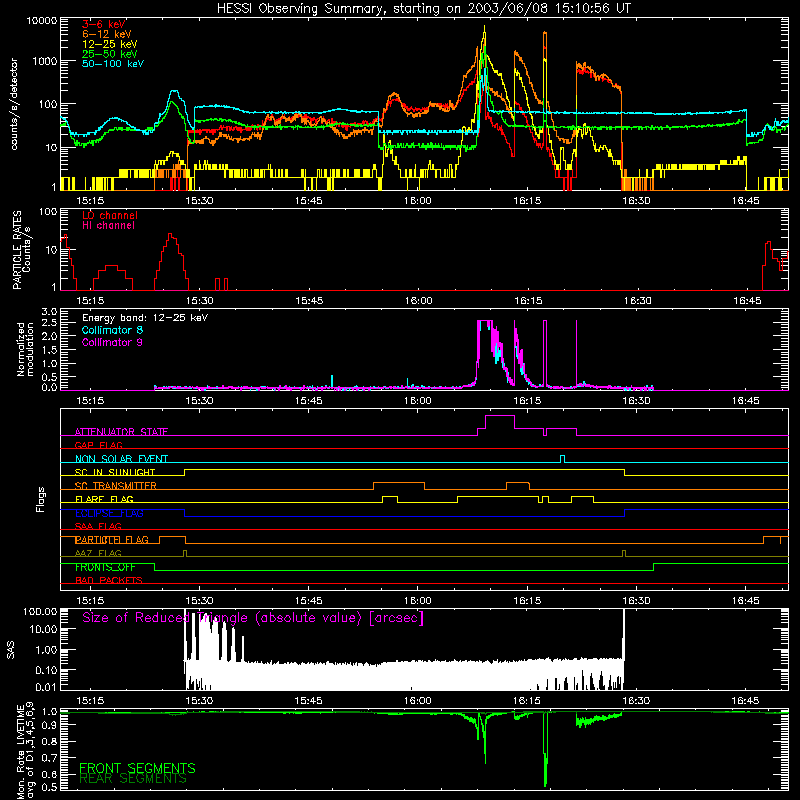
Task: Click the '1.5' tick on modulation plot
Action: 49,350
